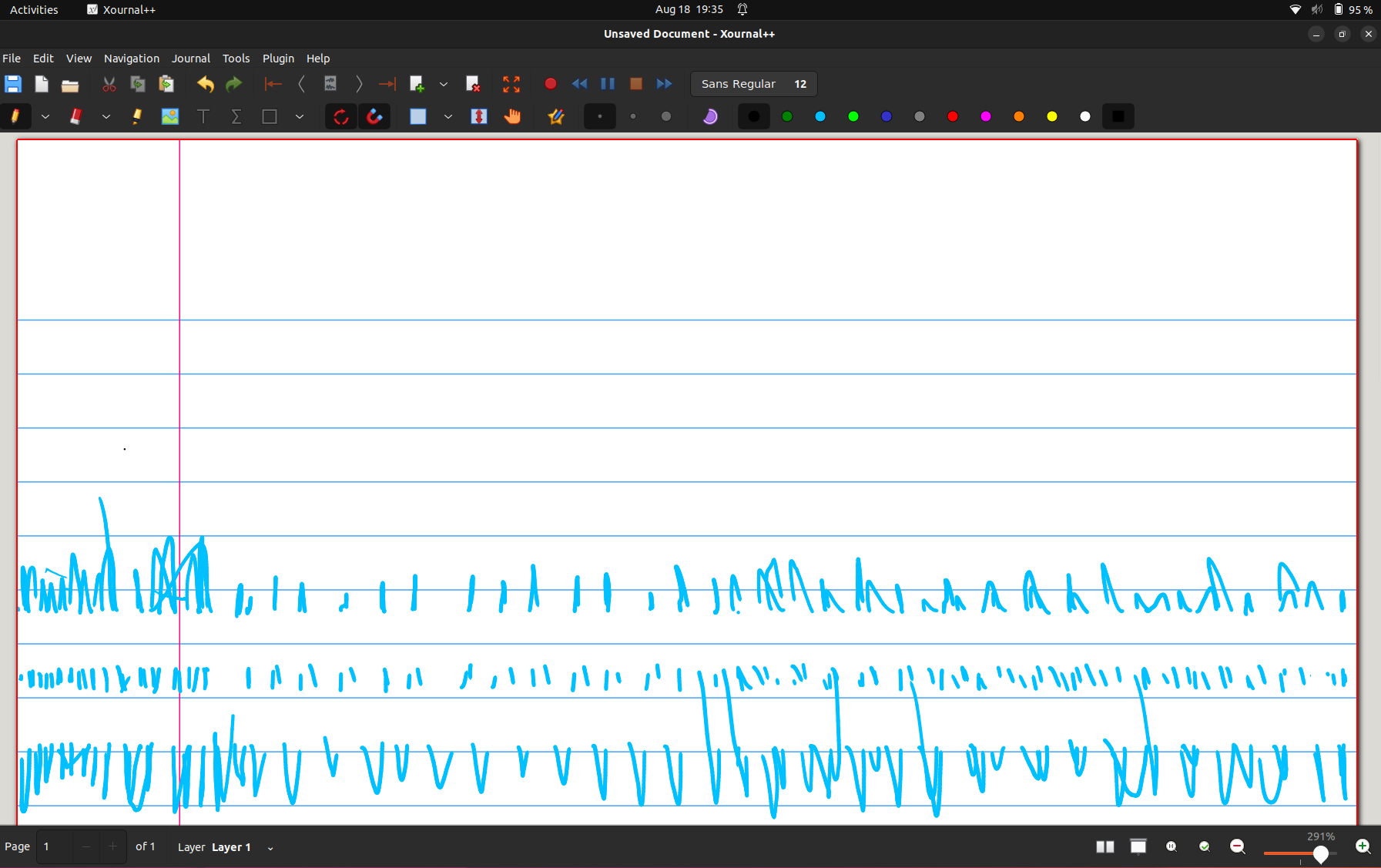
Task: Select the Text tool
Action: coord(203,116)
